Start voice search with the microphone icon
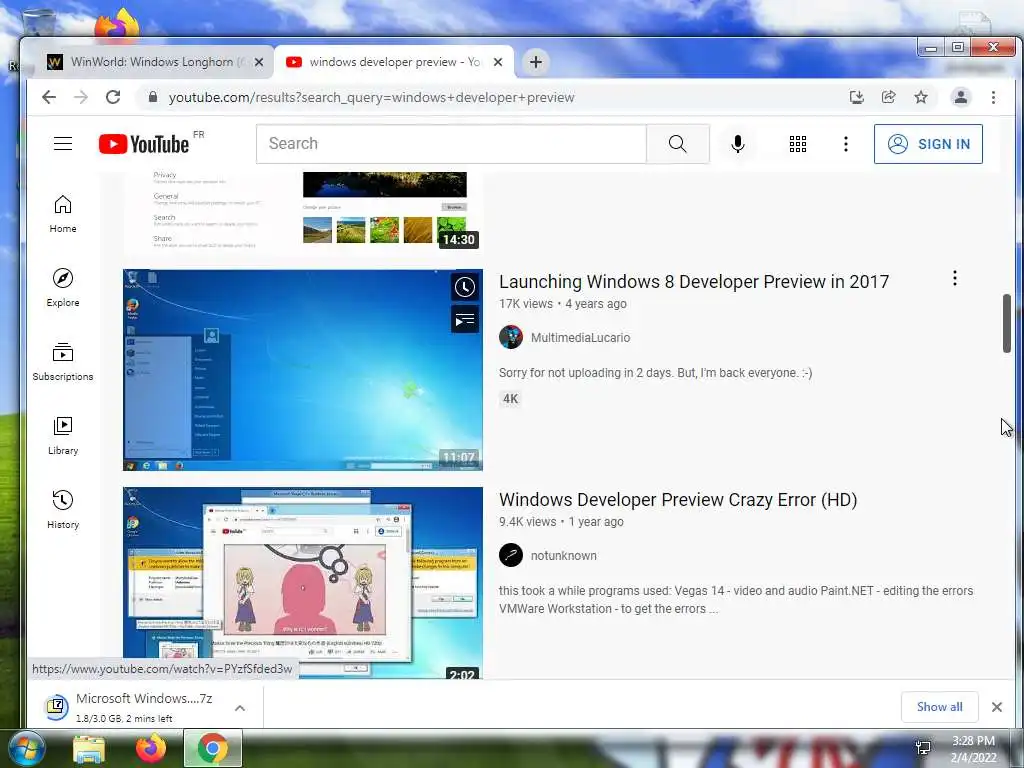 tap(737, 144)
